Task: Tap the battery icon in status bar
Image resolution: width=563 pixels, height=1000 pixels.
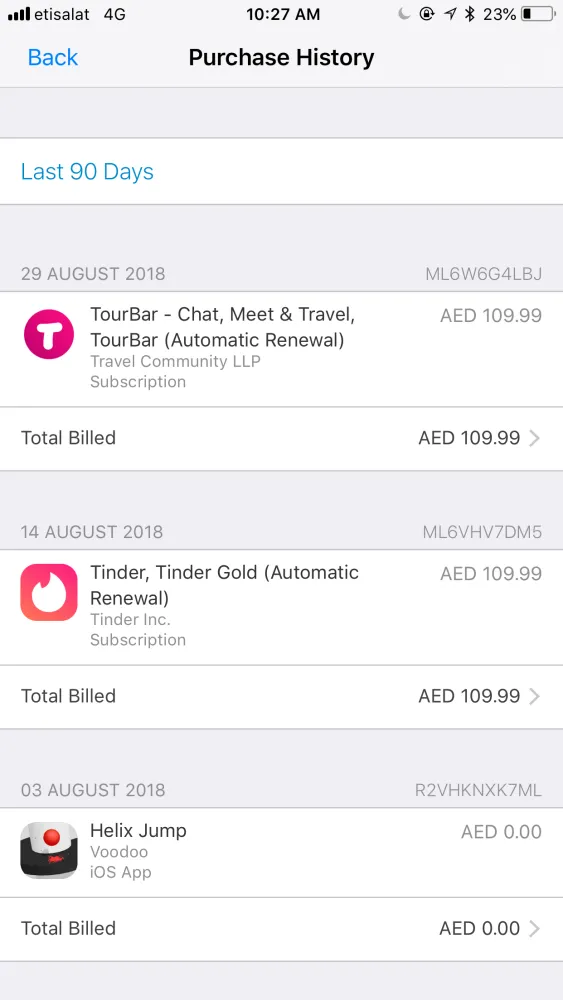Action: 538,14
